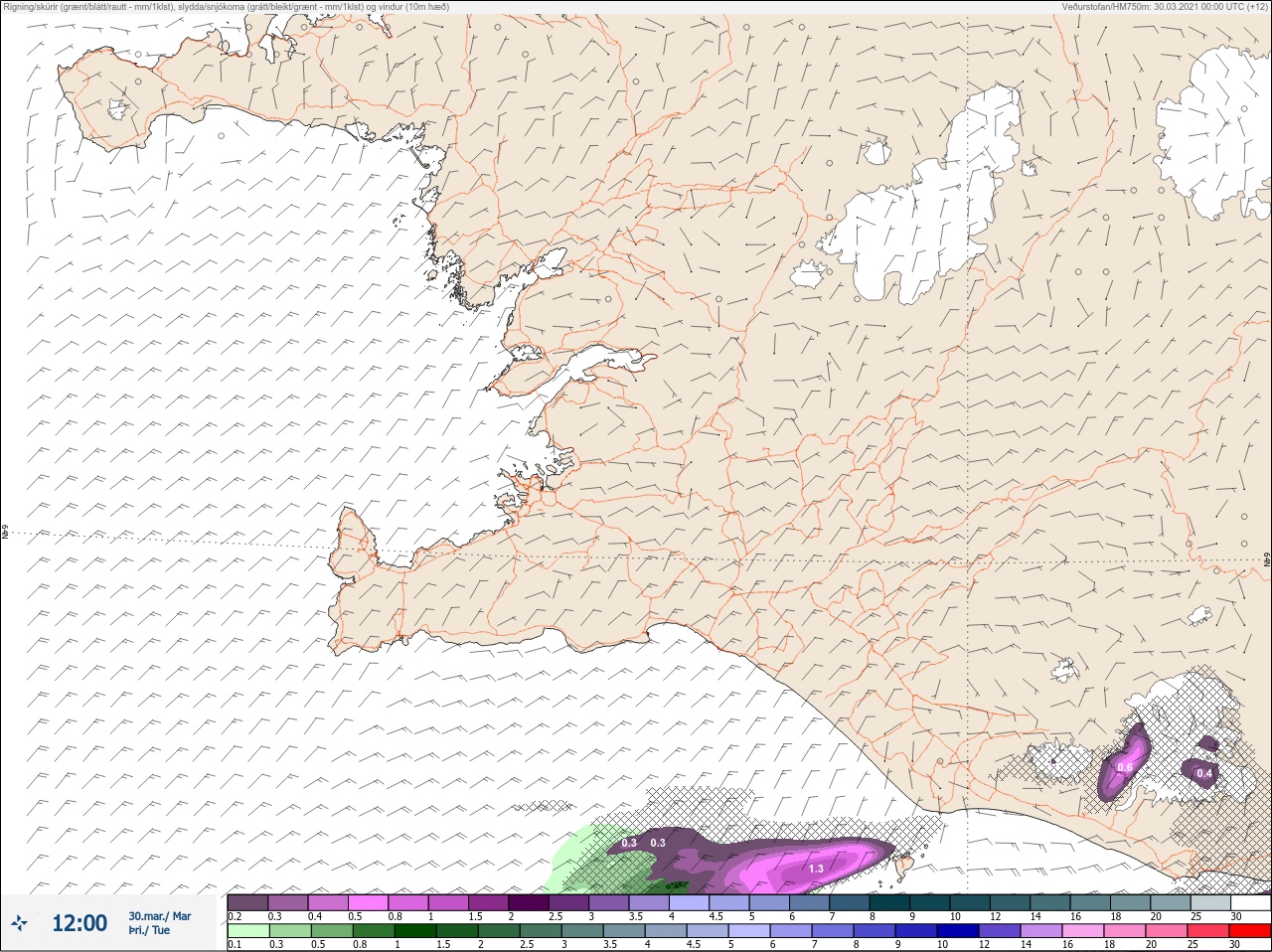The width and height of the screenshot is (1272, 952).
Task: Select upper legend row swatch above label 4
Action: tap(690, 902)
